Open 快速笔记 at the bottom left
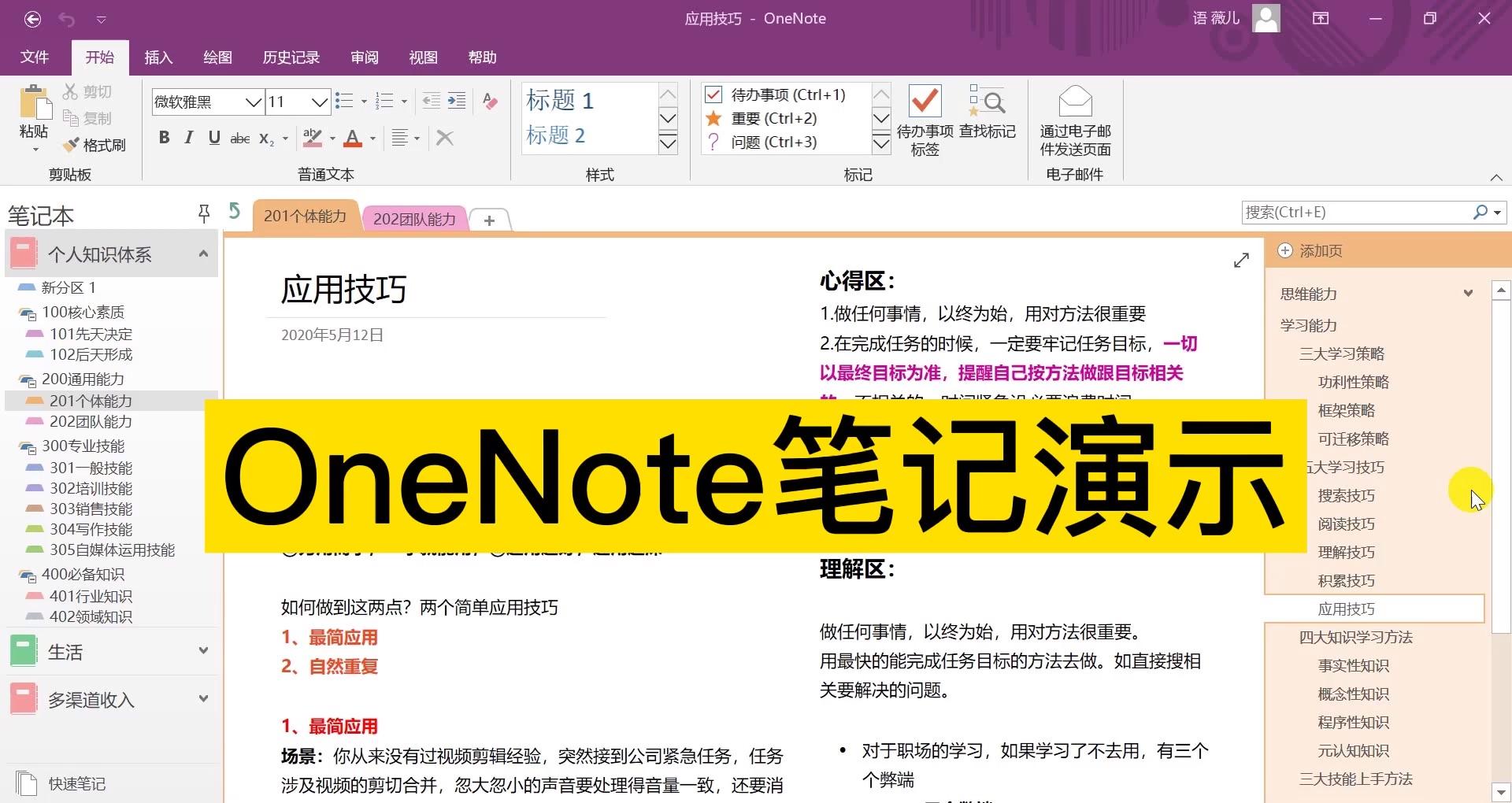Screen dimensions: 1512x803 [76, 783]
